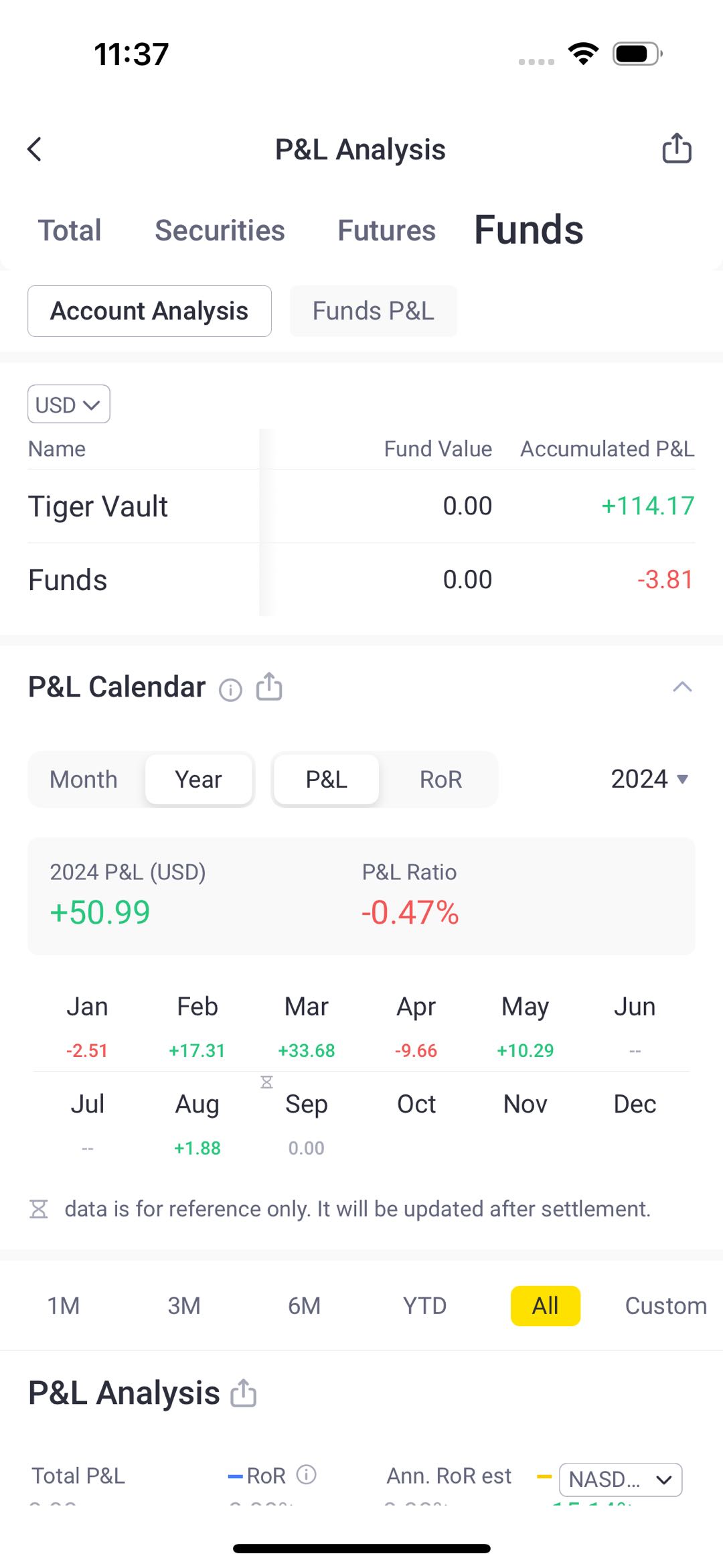The height and width of the screenshot is (1568, 723).
Task: Tap the back arrow icon
Action: [35, 149]
